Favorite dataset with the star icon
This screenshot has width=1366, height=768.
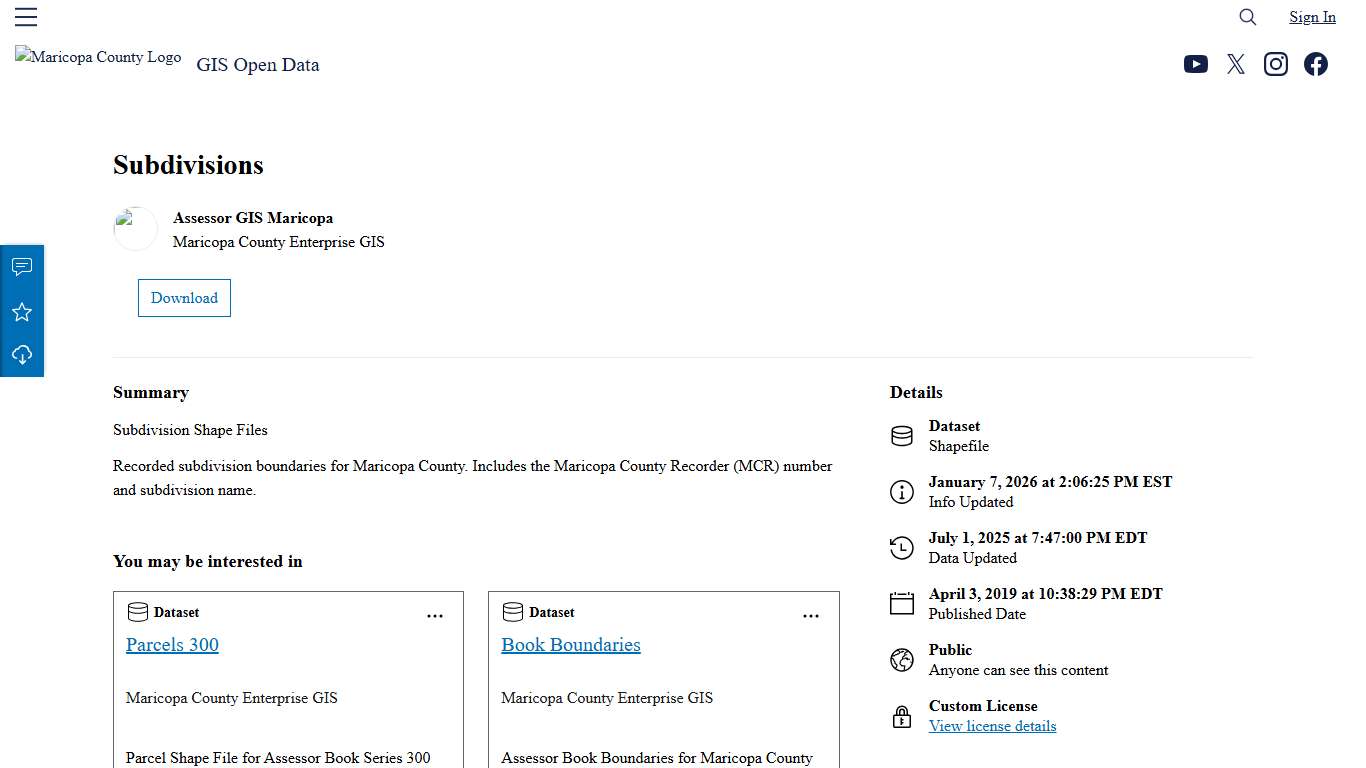point(22,312)
